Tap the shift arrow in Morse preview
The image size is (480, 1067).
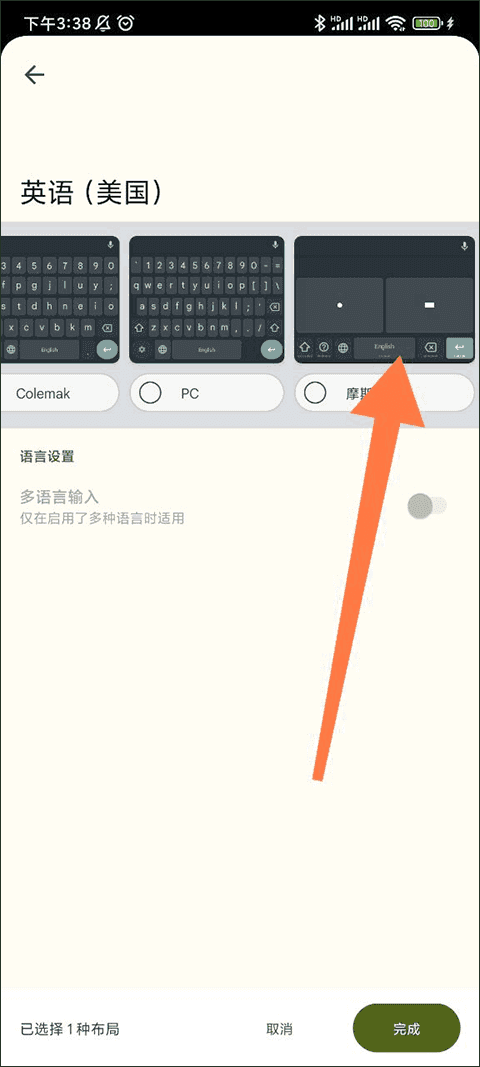pos(305,348)
